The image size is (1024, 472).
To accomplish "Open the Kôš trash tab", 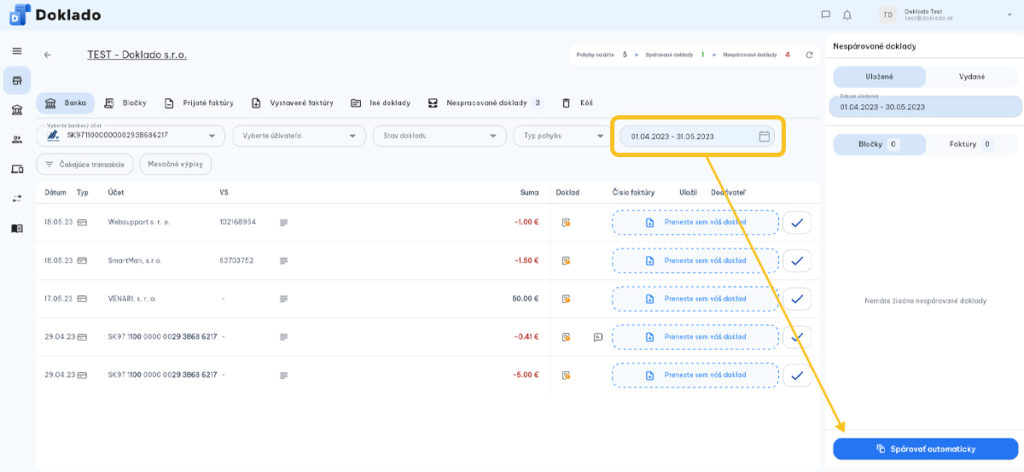I will coord(577,103).
